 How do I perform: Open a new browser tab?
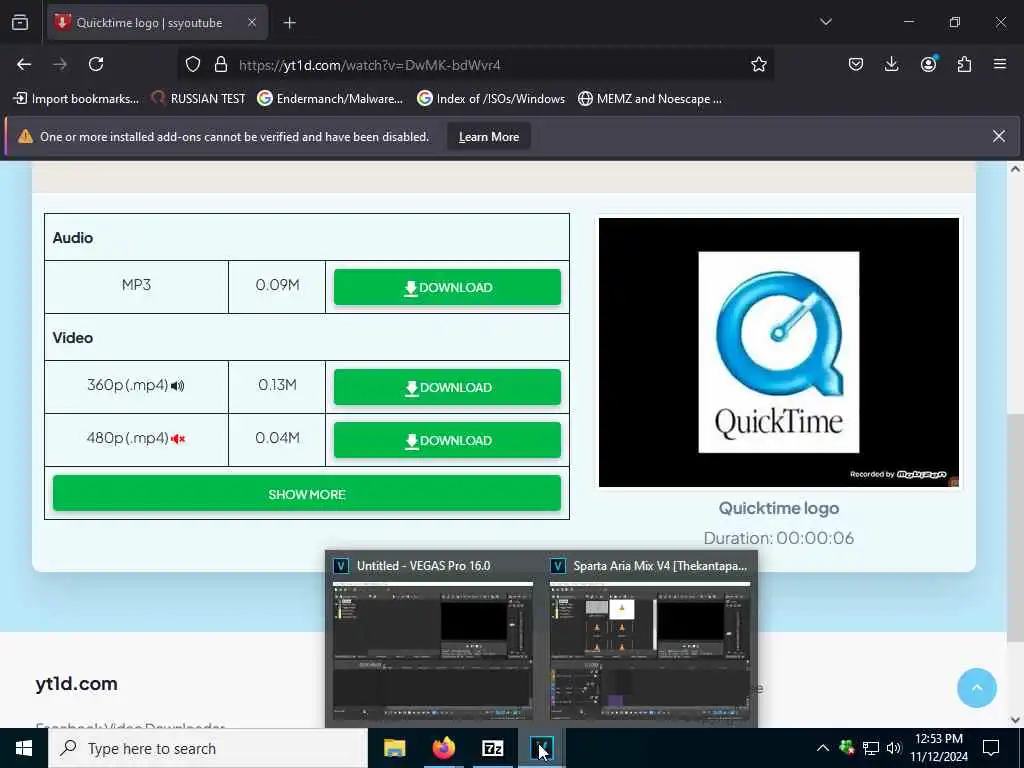(x=289, y=23)
